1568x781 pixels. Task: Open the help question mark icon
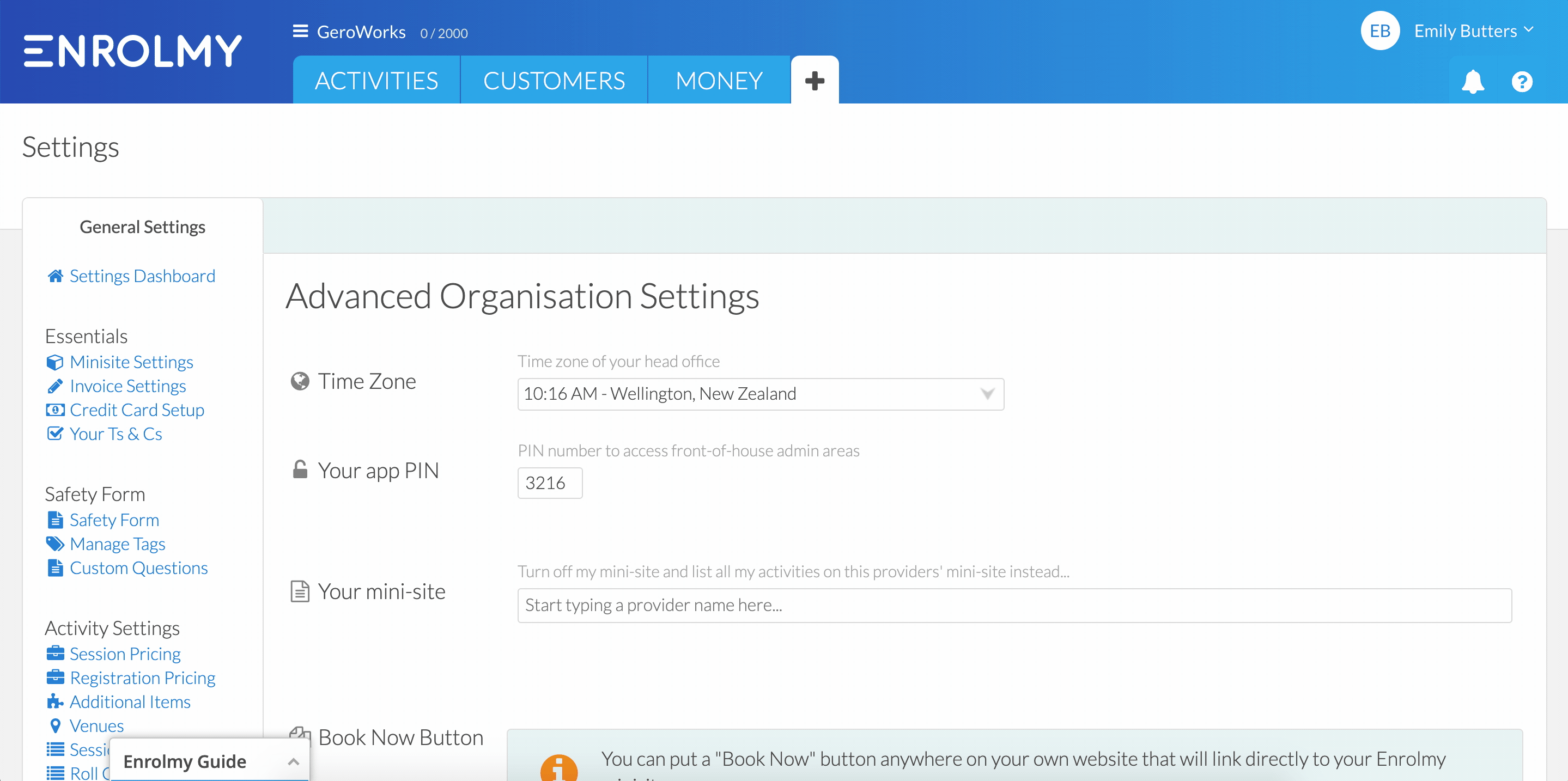[x=1522, y=82]
